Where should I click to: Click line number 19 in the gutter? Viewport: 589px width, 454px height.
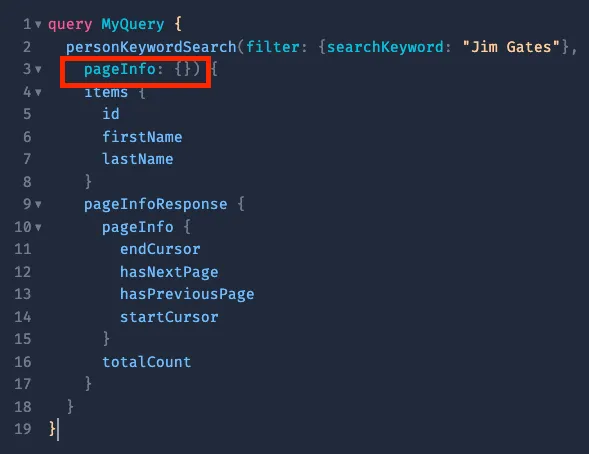click(23, 429)
